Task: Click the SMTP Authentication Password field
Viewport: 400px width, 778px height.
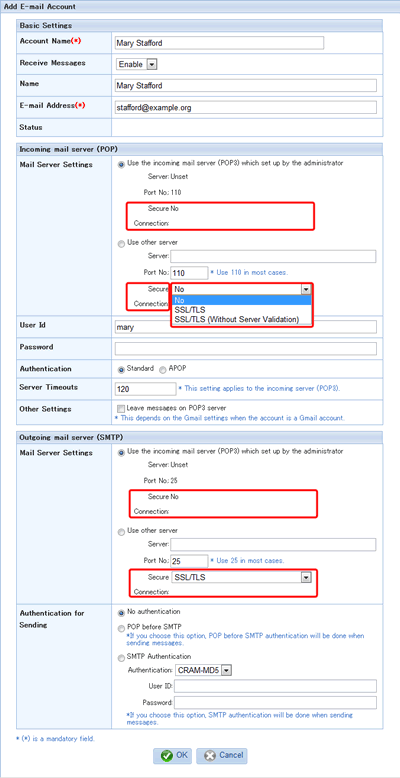Action: click(x=275, y=703)
